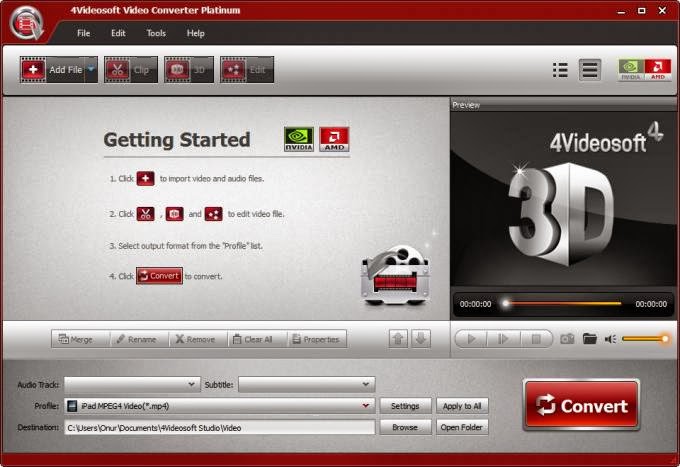The height and width of the screenshot is (467, 680).
Task: Click the Open Folder button
Action: tap(462, 427)
